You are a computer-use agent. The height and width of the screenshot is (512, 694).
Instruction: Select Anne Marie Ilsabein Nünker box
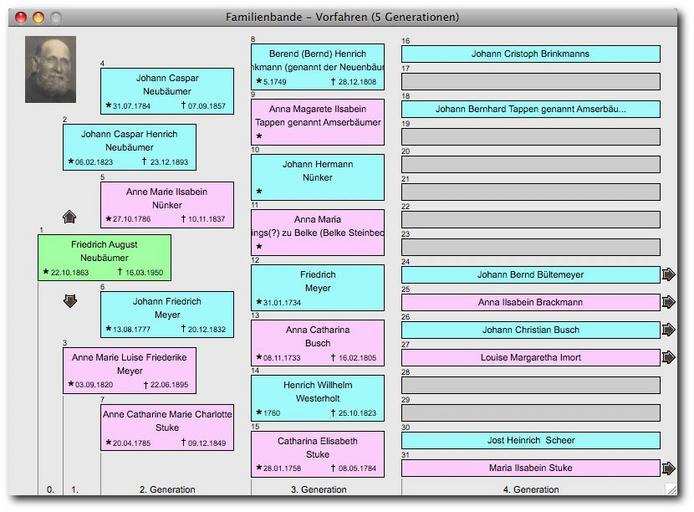click(x=167, y=205)
